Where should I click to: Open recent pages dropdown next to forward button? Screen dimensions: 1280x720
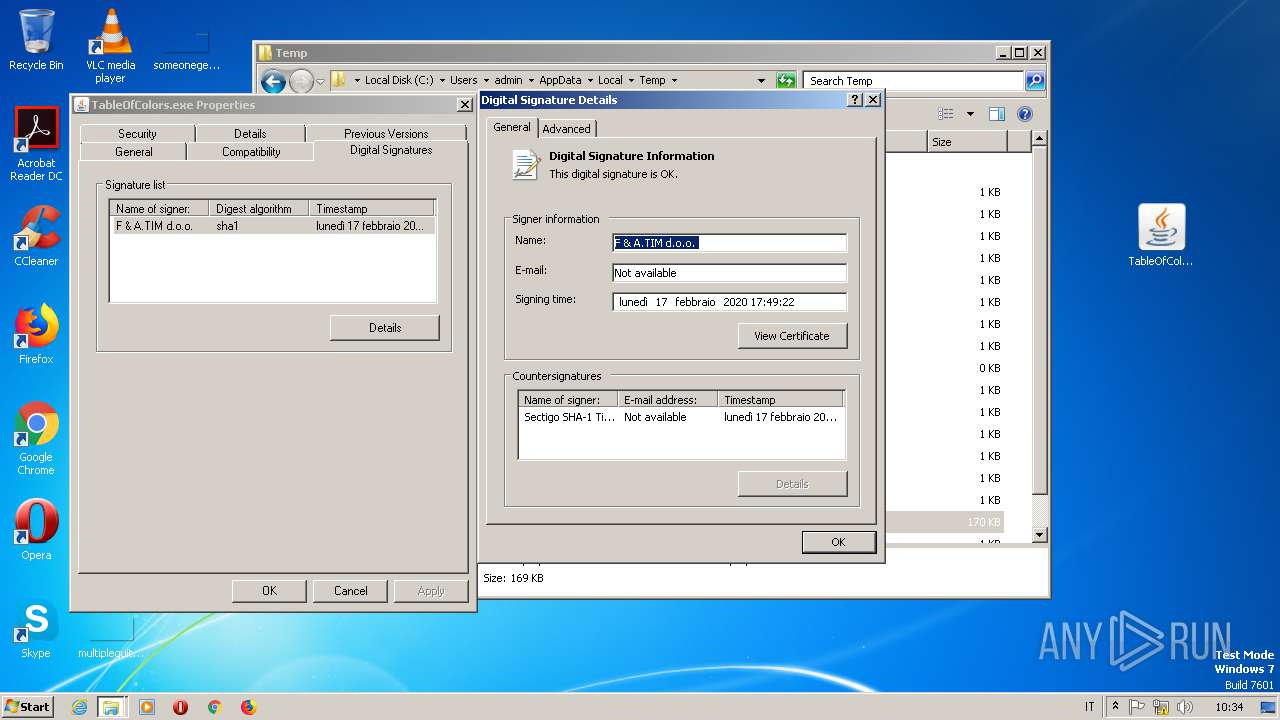point(320,81)
